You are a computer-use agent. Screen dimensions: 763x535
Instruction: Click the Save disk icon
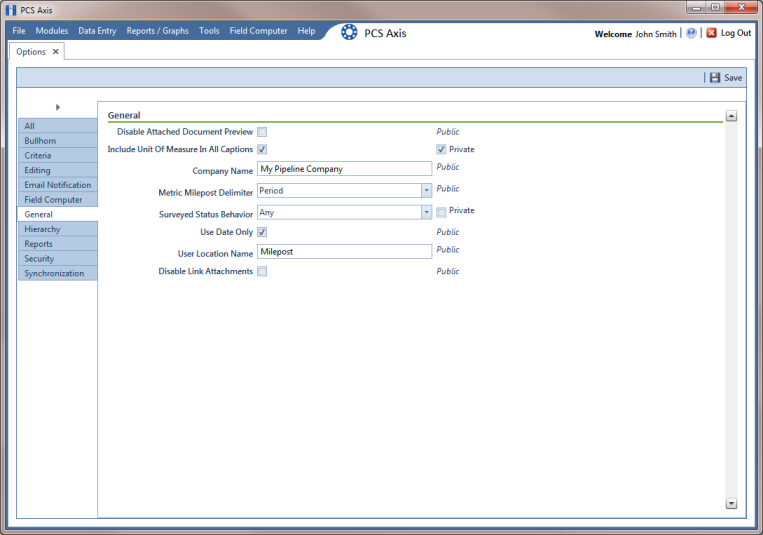click(714, 77)
